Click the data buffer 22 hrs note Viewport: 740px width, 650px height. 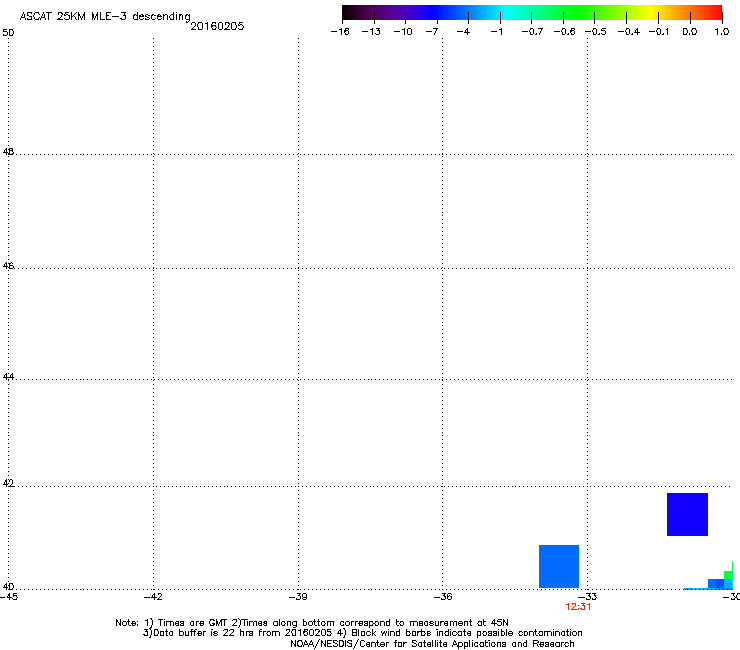pyautogui.click(x=362, y=633)
